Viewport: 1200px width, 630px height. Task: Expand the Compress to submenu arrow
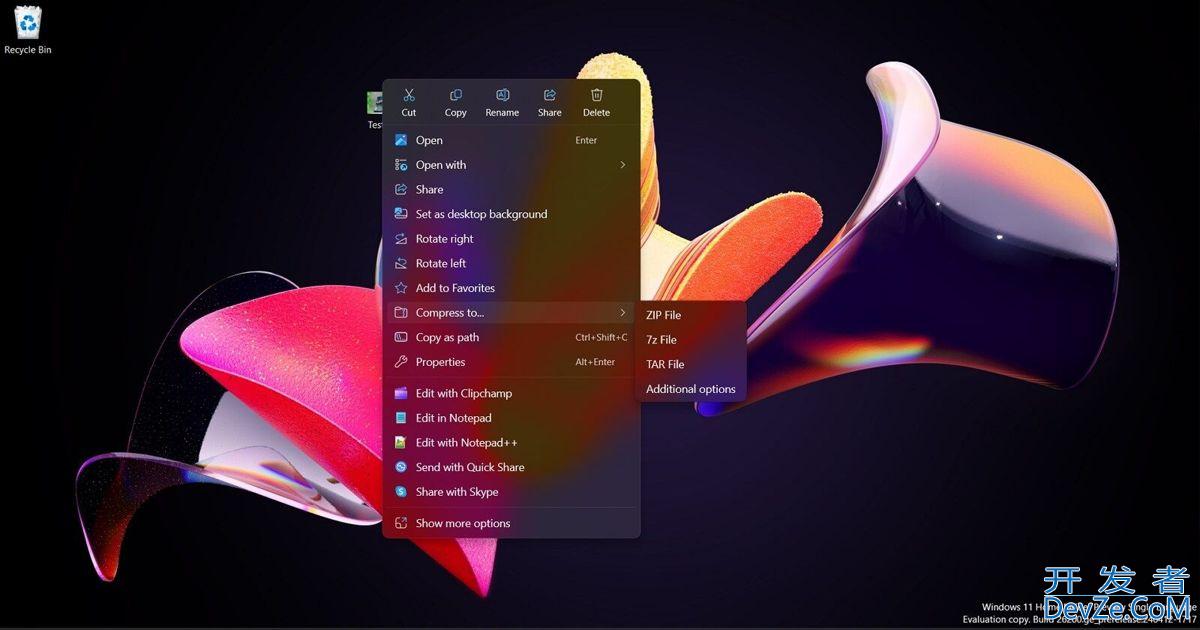pos(622,313)
